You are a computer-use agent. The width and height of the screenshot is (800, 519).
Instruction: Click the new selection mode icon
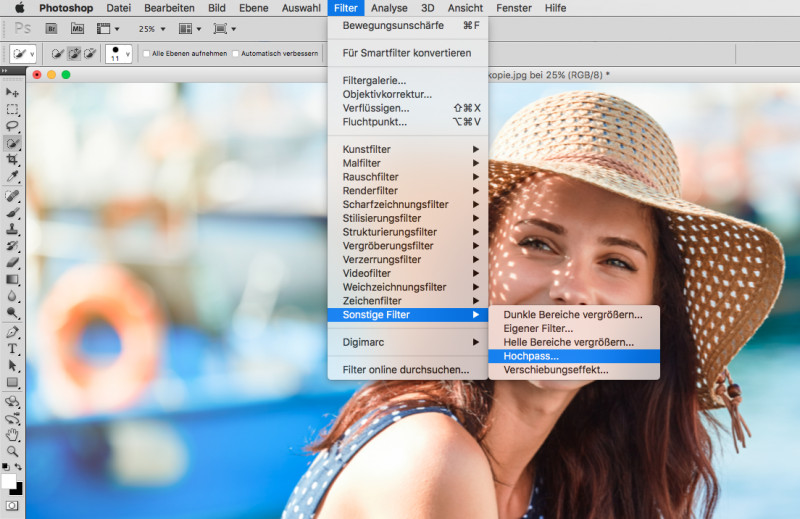coord(57,54)
